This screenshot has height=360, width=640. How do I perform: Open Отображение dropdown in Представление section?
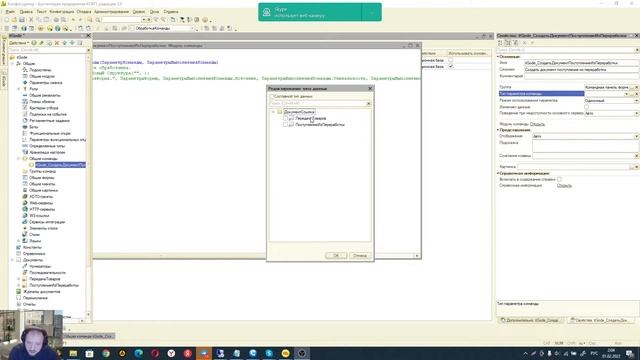point(636,136)
